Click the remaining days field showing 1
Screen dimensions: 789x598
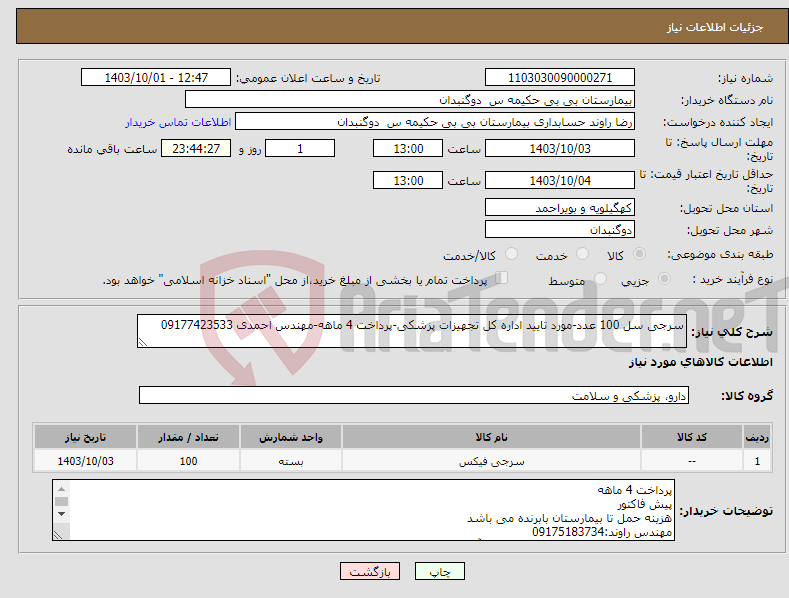click(300, 148)
